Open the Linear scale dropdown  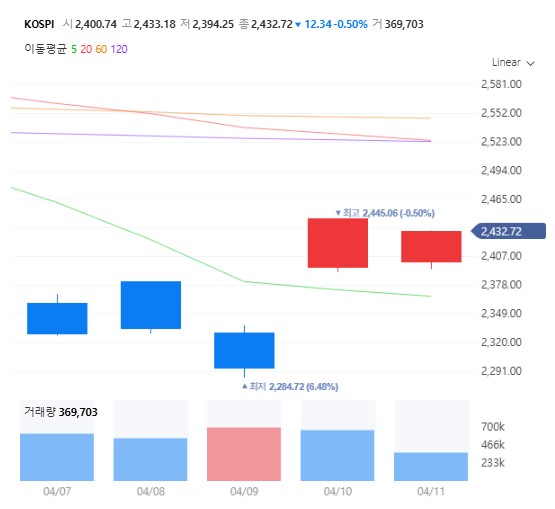coord(513,63)
